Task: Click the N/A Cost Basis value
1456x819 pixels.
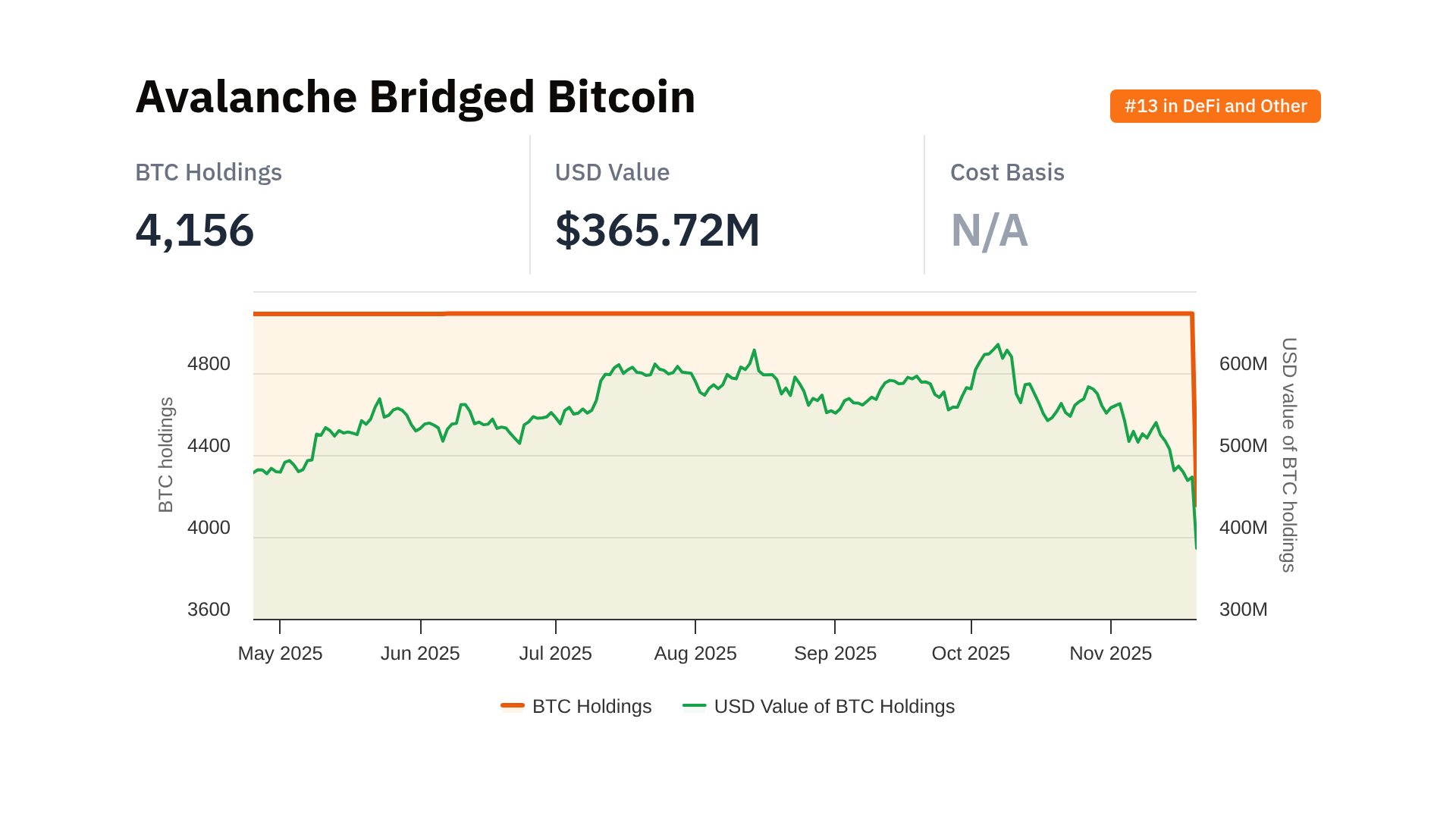Action: click(989, 230)
